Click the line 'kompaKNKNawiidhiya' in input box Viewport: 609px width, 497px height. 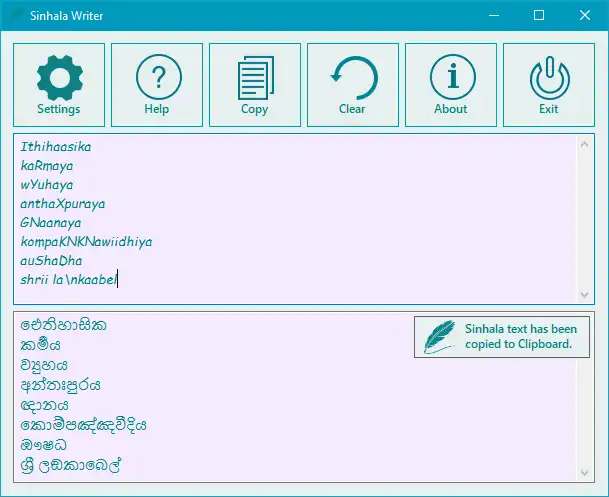pyautogui.click(x=86, y=242)
